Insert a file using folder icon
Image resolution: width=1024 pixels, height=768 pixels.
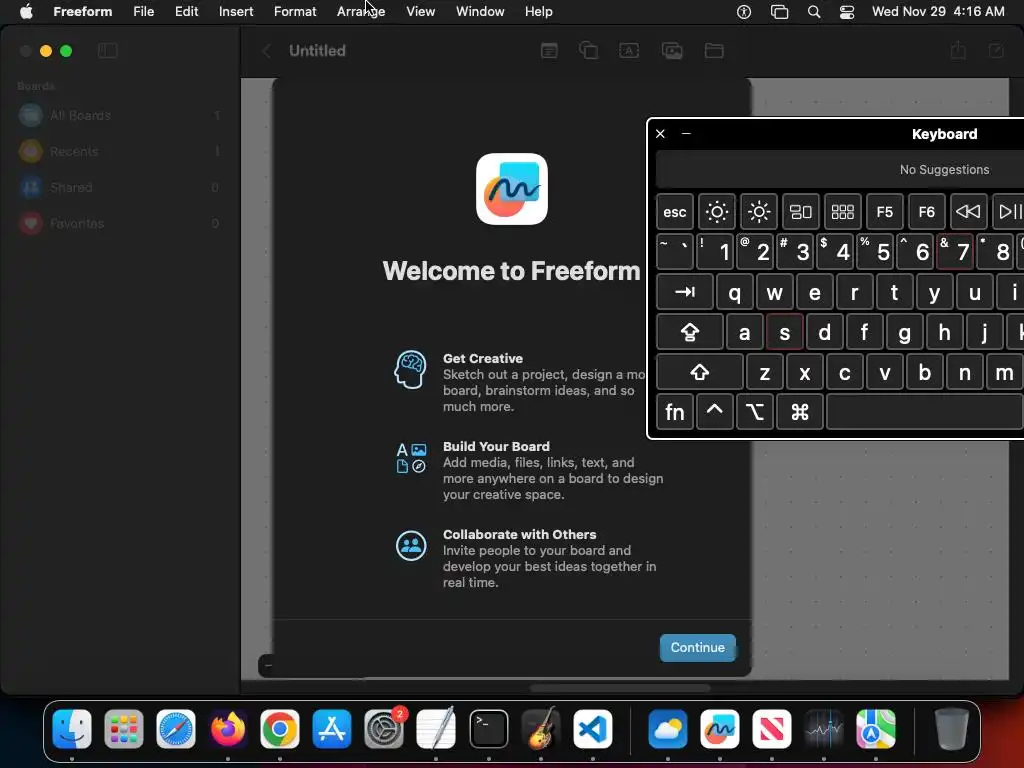coord(714,50)
